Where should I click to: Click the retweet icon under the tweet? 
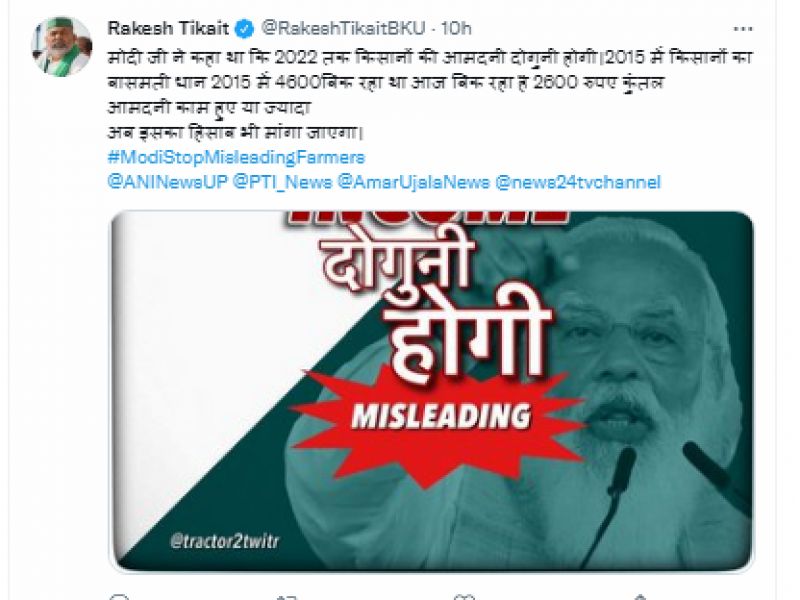287,596
